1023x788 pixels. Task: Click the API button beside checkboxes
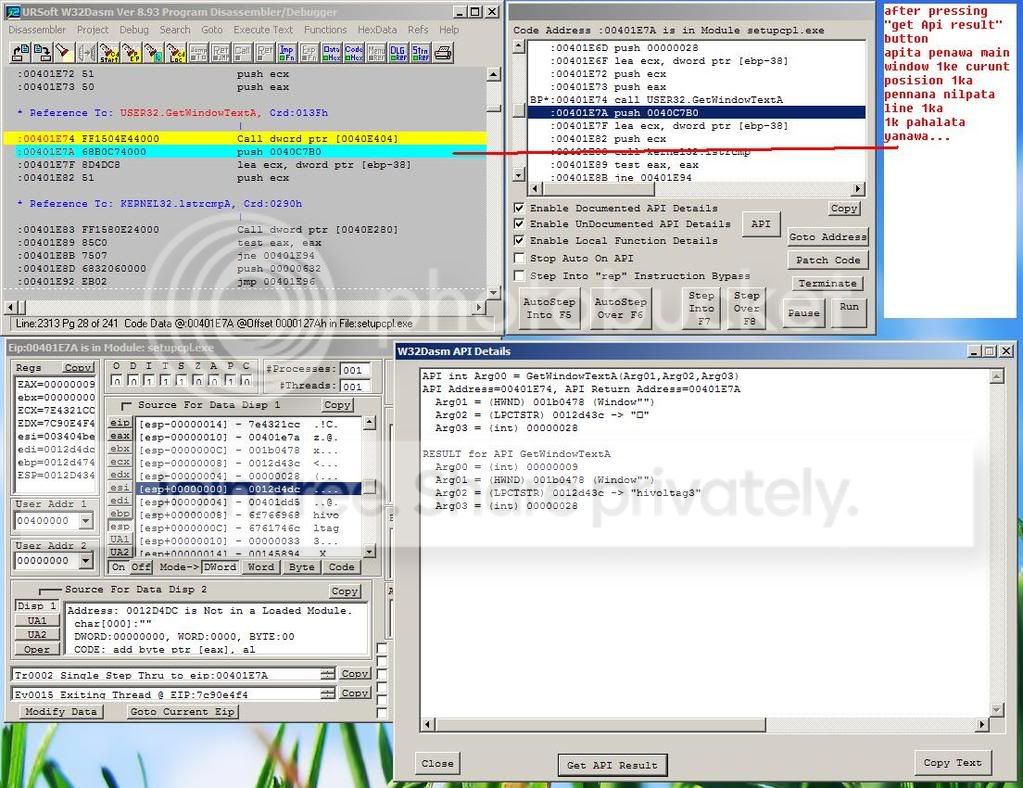point(761,224)
